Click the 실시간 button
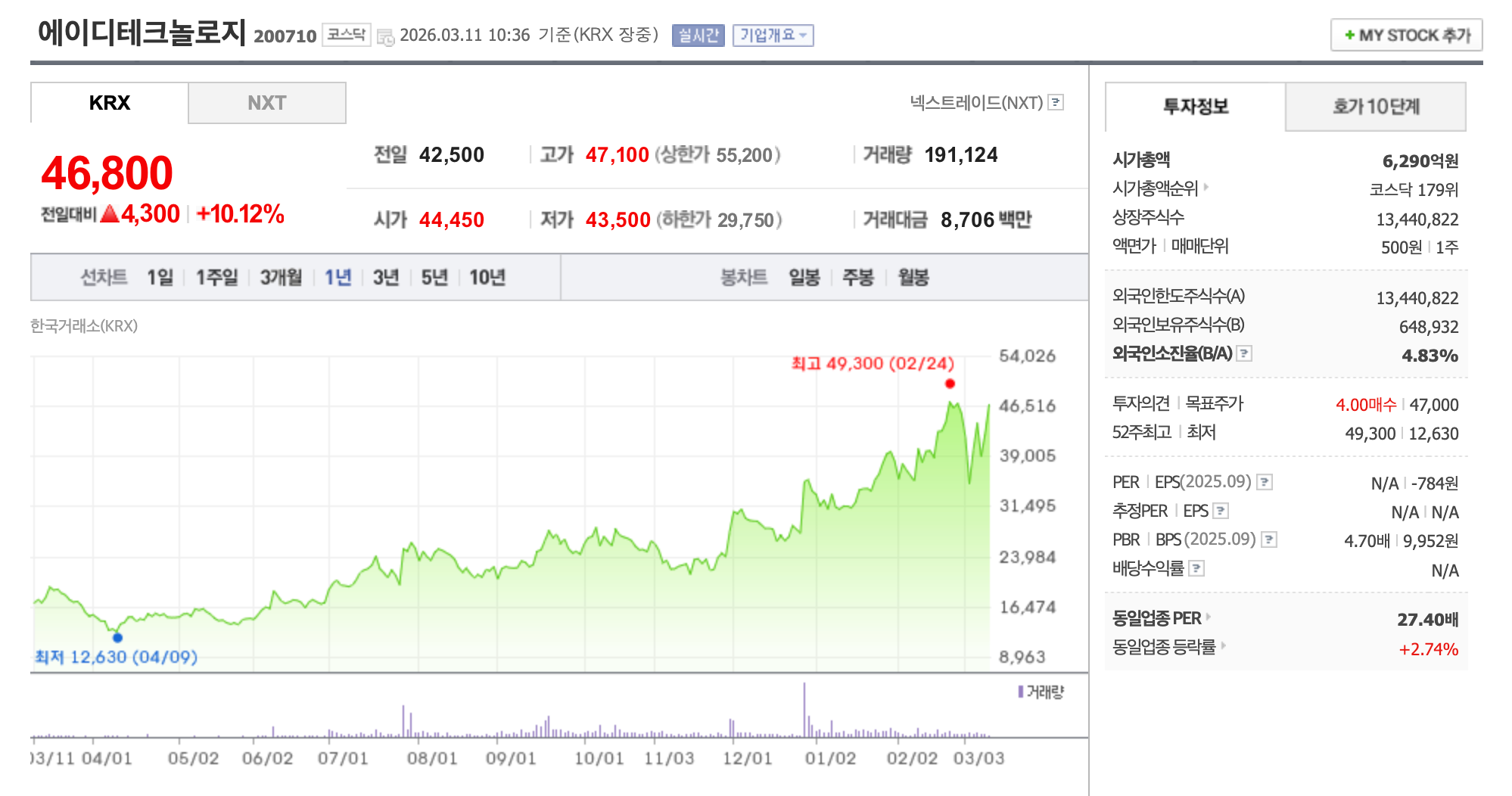 tap(698, 36)
